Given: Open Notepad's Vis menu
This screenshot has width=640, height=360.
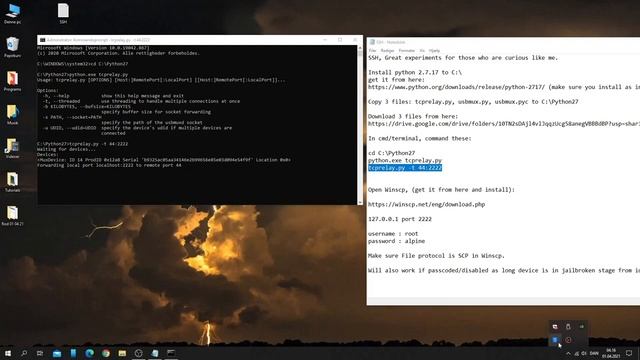Looking at the screenshot, I should (422, 51).
